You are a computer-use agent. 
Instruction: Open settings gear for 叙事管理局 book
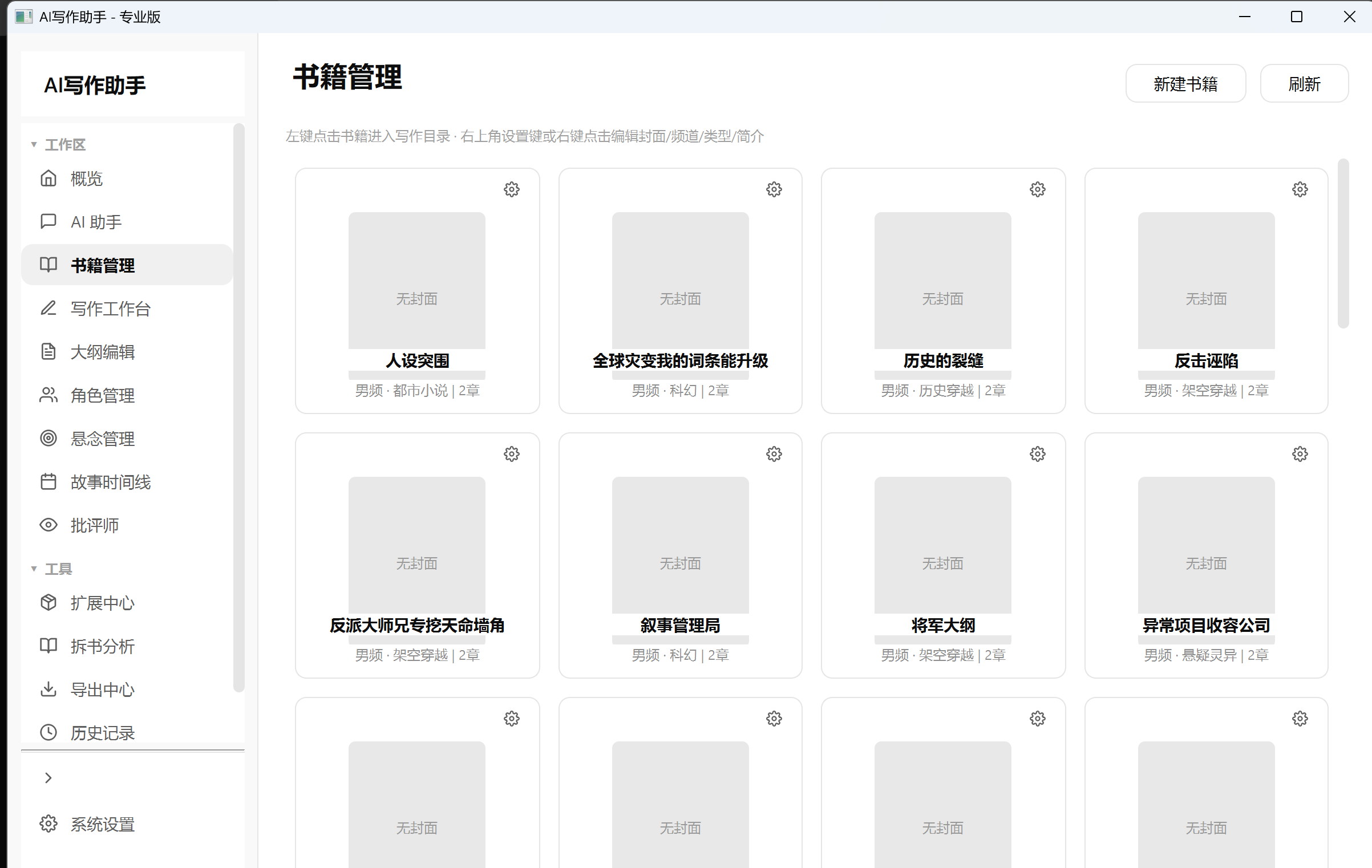pos(774,454)
